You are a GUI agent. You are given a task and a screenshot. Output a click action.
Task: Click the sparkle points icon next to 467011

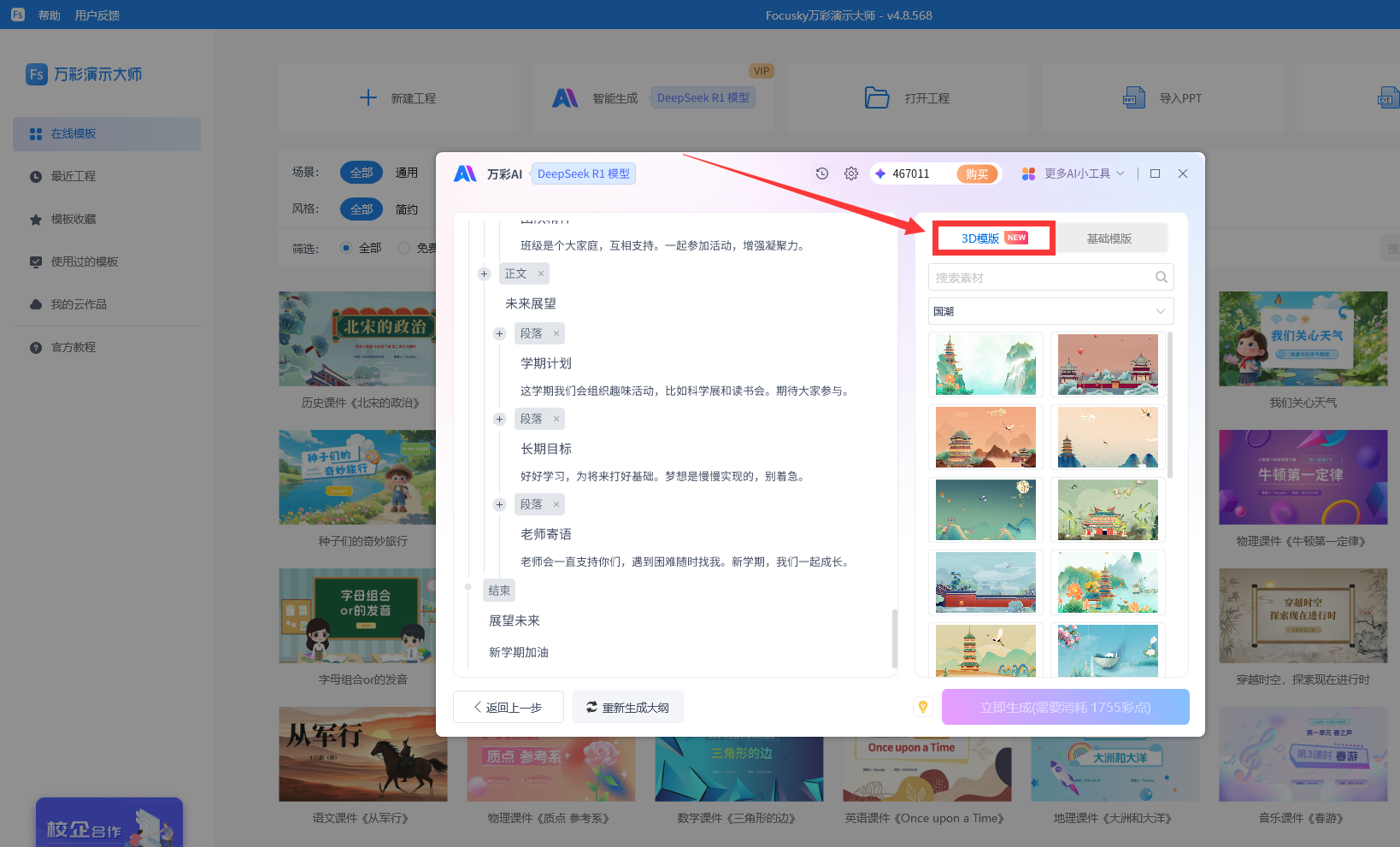click(x=880, y=174)
